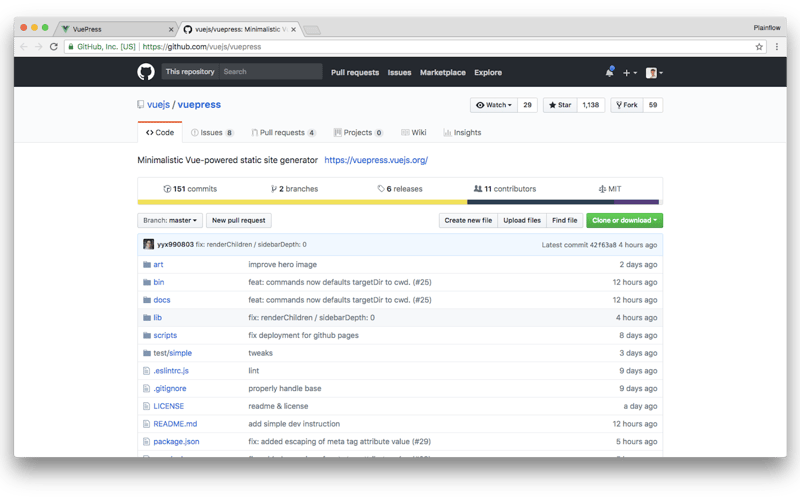Open the plus create-new dropdown
800x500 pixels.
coord(630,73)
